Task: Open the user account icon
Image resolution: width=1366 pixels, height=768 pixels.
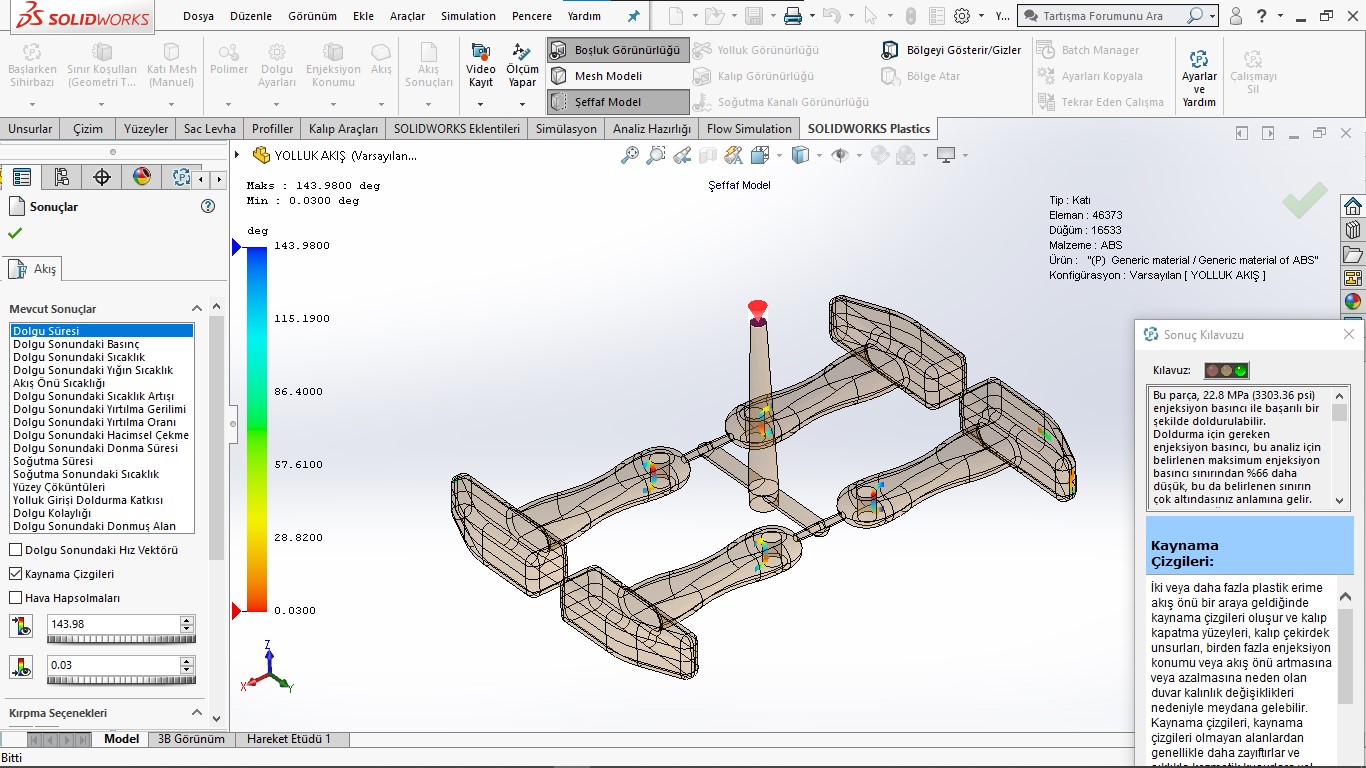Action: pyautogui.click(x=1236, y=16)
